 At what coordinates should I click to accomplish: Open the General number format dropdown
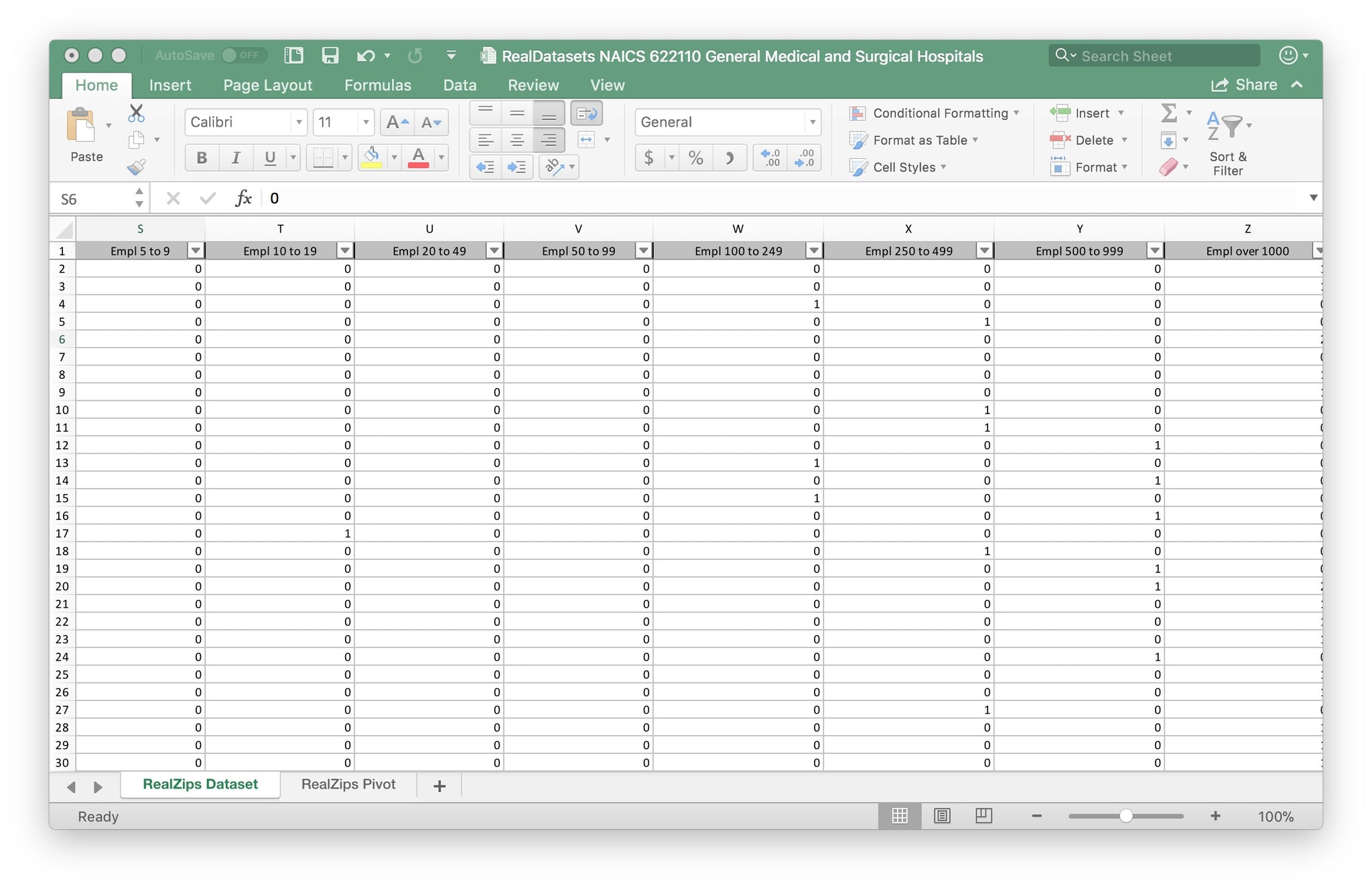click(812, 122)
